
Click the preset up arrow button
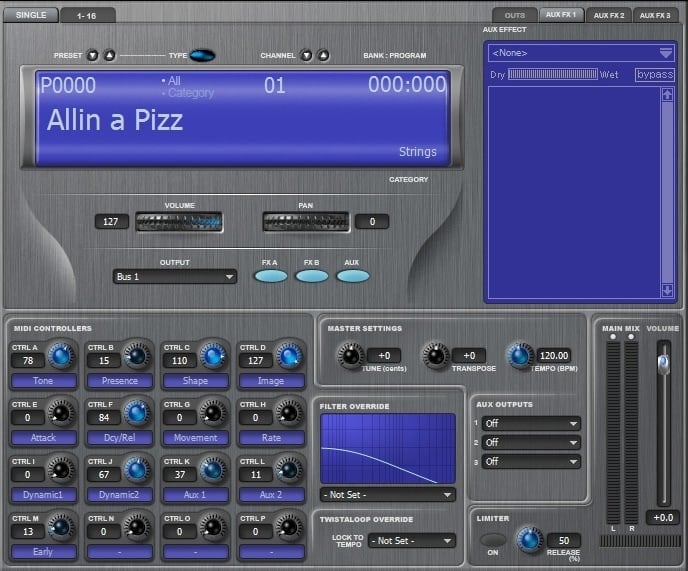(x=110, y=56)
